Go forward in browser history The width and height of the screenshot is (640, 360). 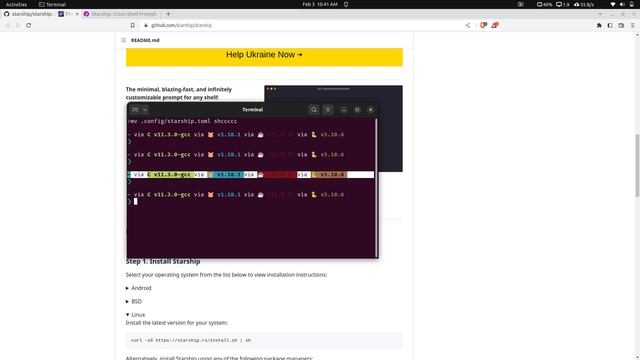(18, 25)
